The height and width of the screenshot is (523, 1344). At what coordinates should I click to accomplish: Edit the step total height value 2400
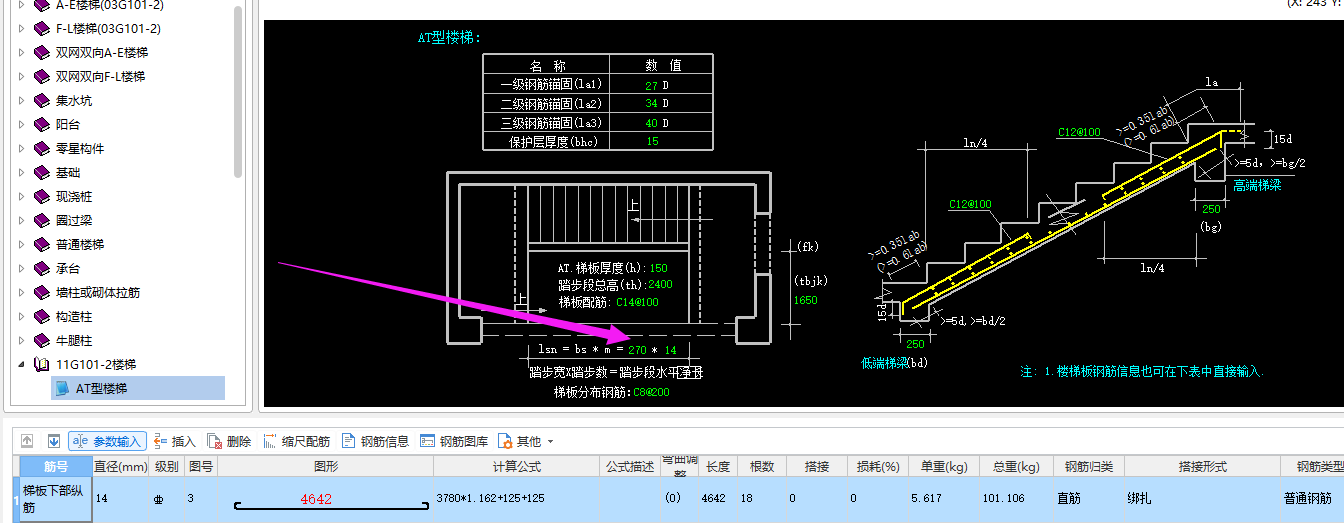(660, 284)
